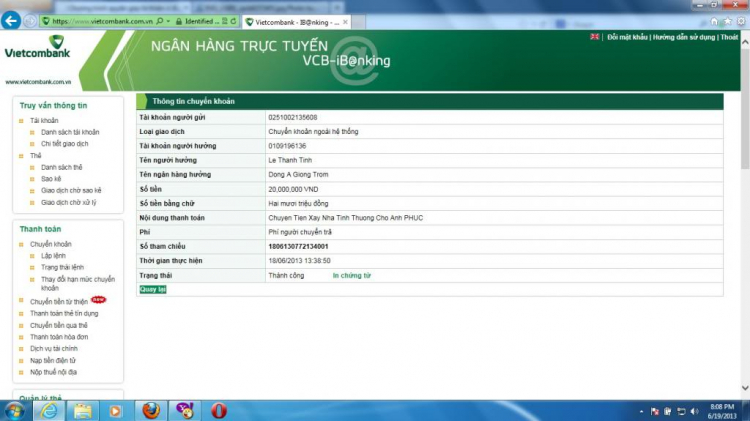
Task: Click the network tray icon
Action: 681,411
